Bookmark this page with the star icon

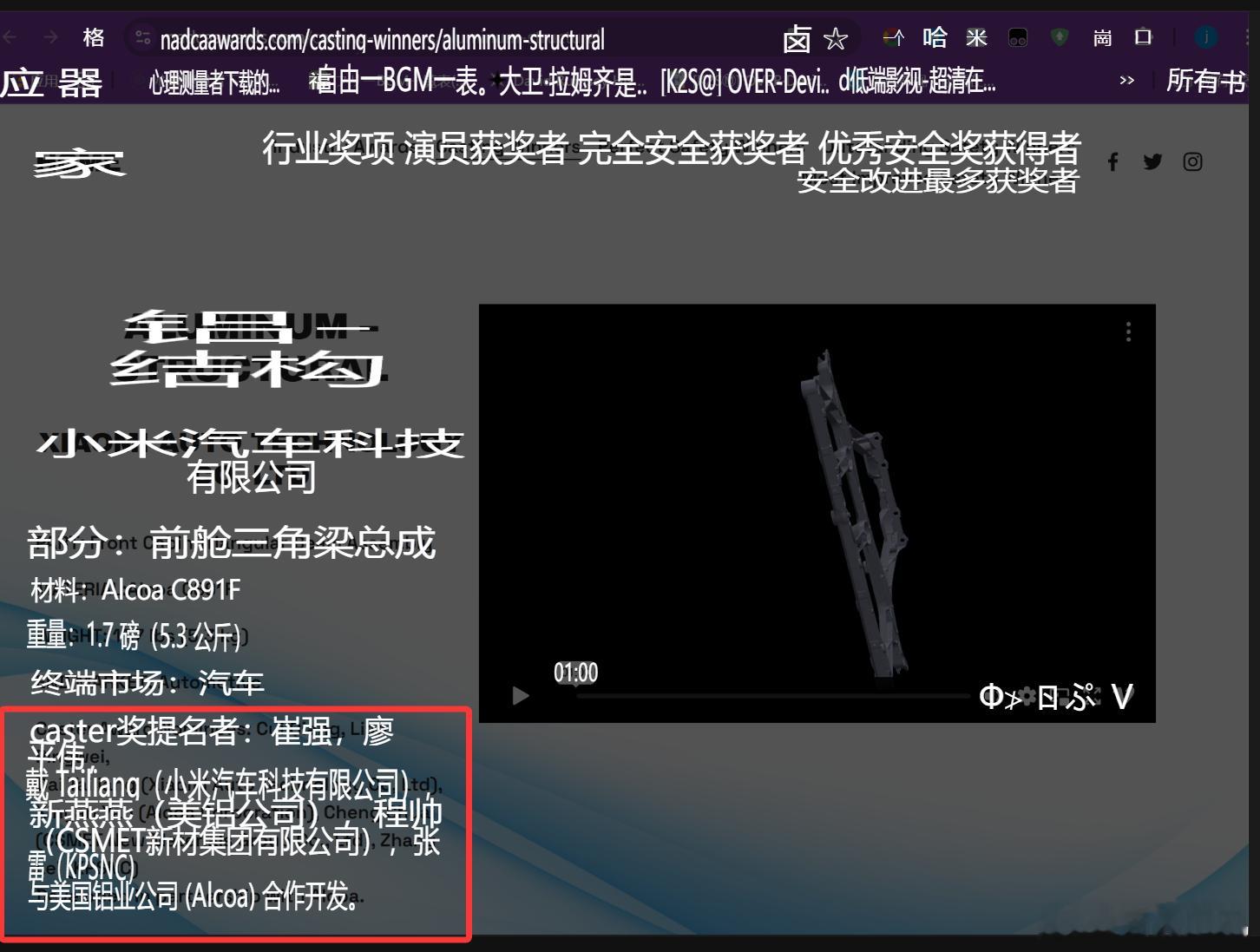point(835,38)
